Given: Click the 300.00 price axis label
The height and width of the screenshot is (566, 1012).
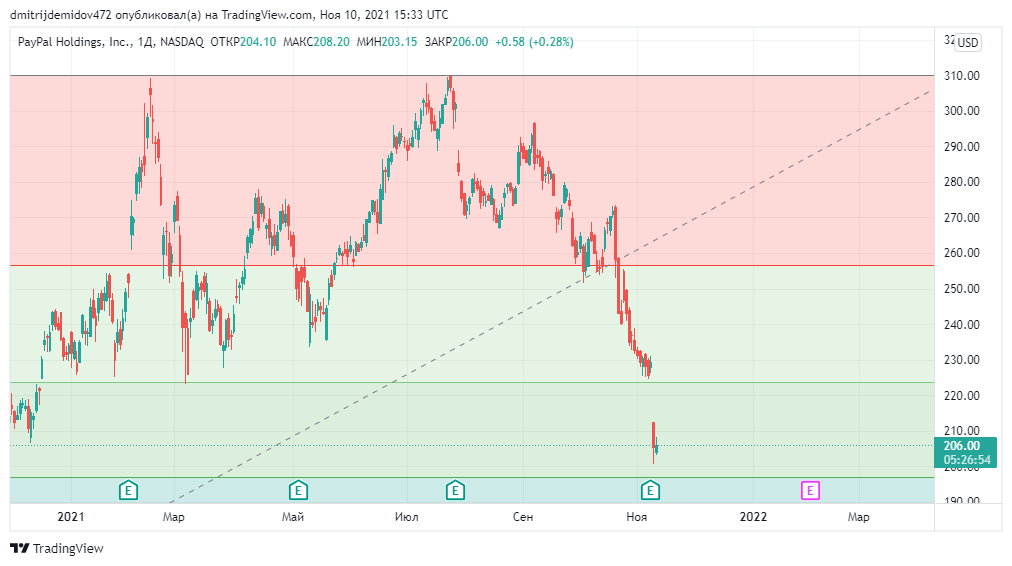Looking at the screenshot, I should pyautogui.click(x=962, y=111).
